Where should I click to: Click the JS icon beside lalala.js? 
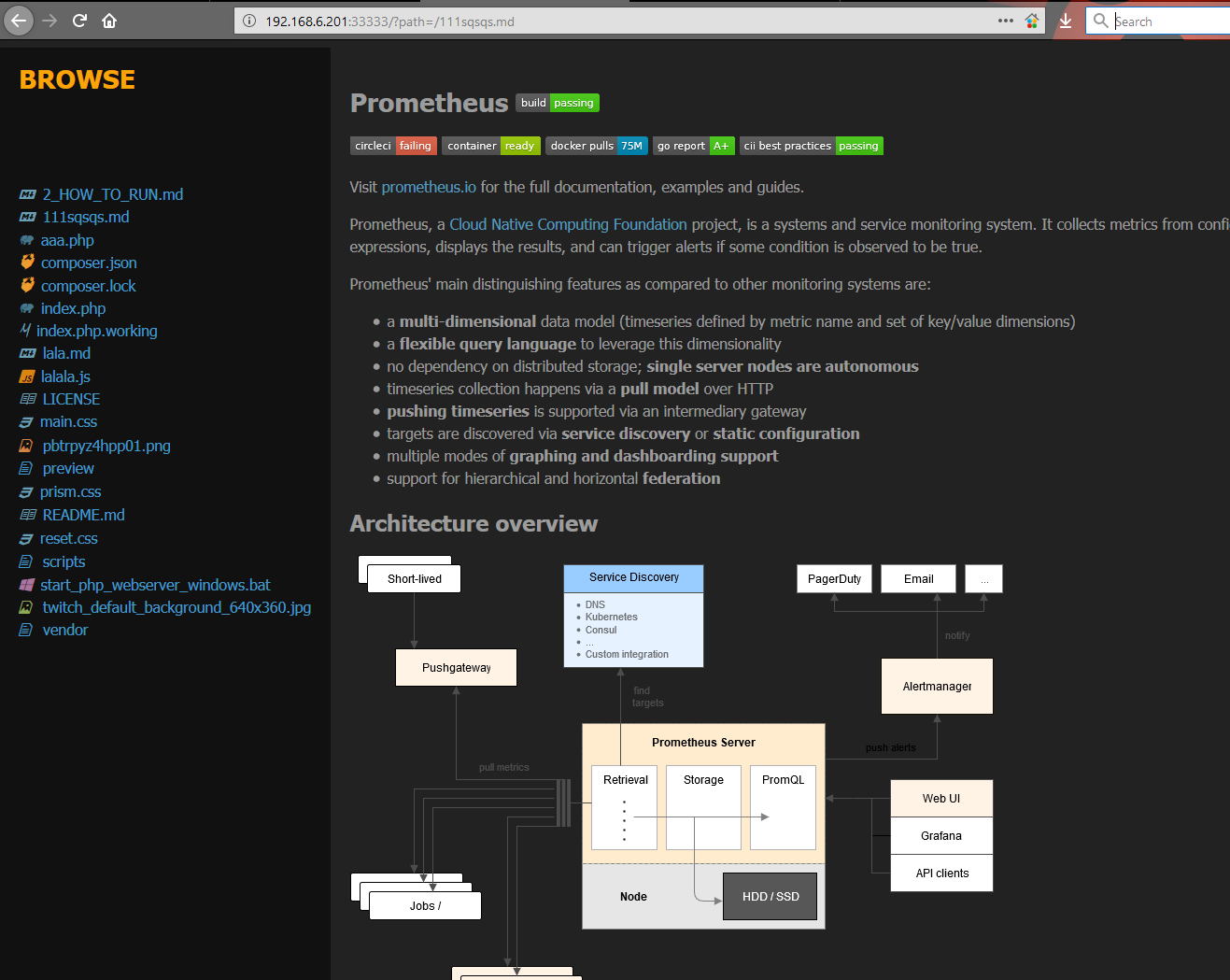27,376
